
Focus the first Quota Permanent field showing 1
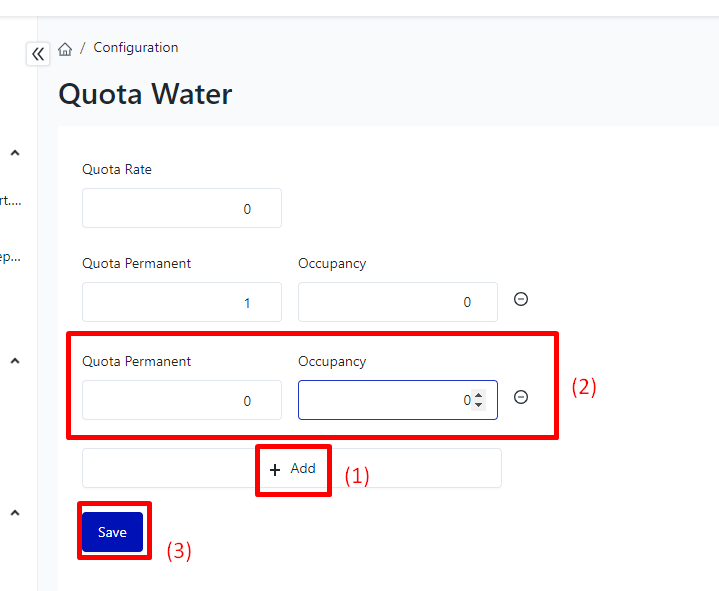coord(182,302)
